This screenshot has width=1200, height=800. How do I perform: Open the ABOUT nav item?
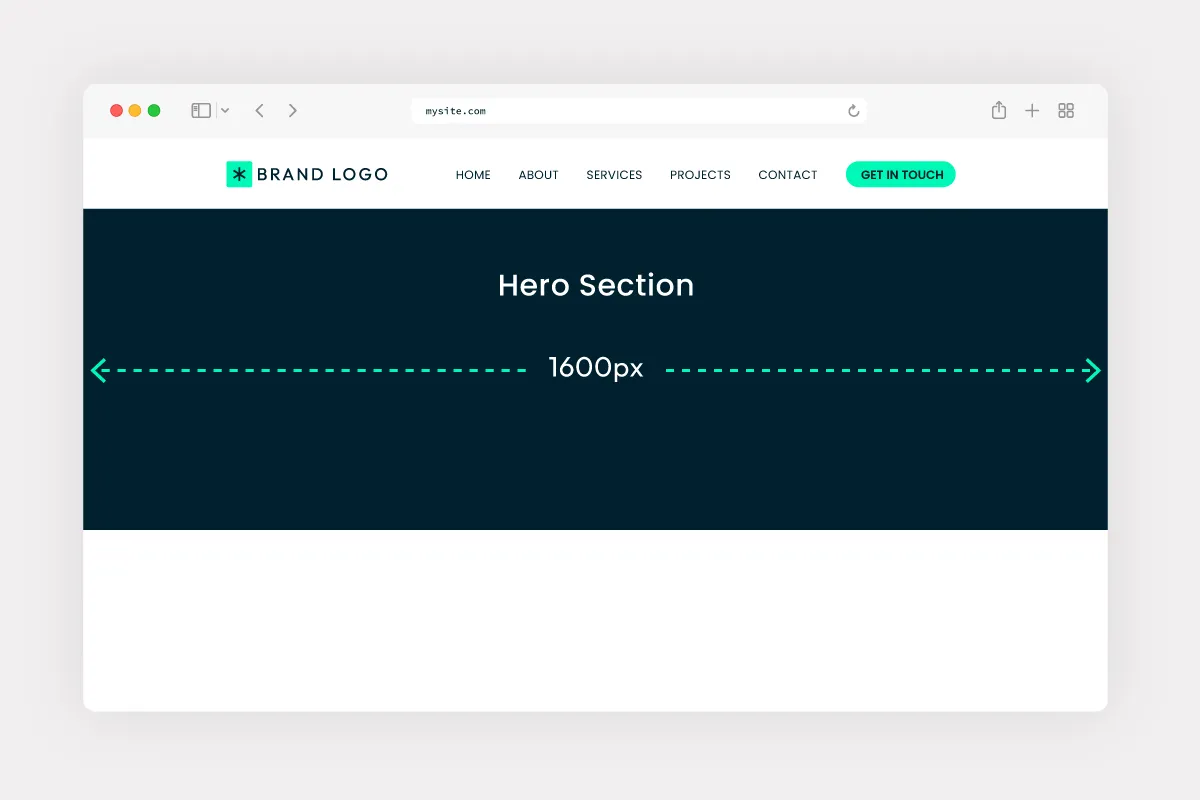click(x=538, y=175)
